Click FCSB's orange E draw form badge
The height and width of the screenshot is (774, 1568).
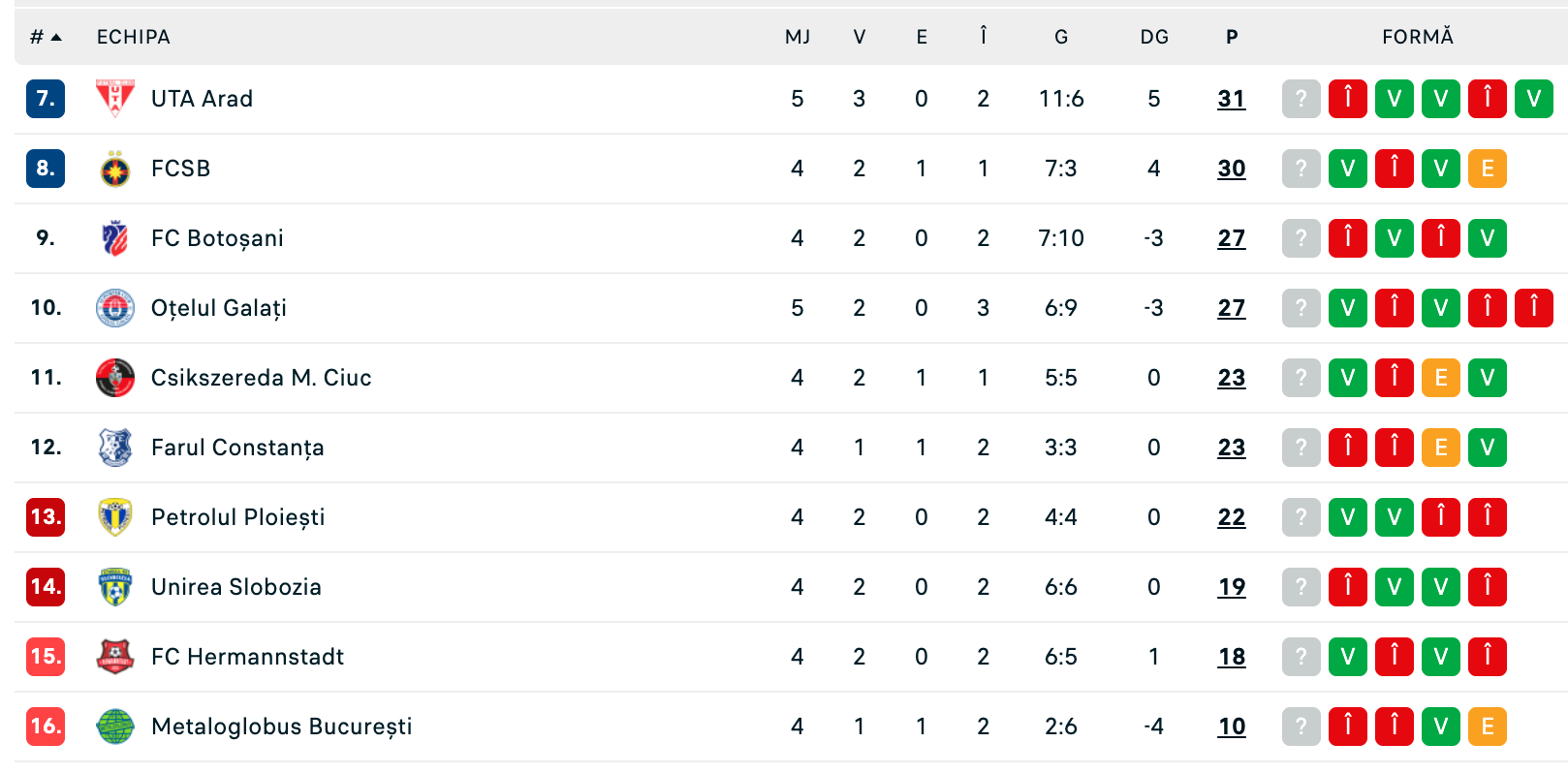1487,169
